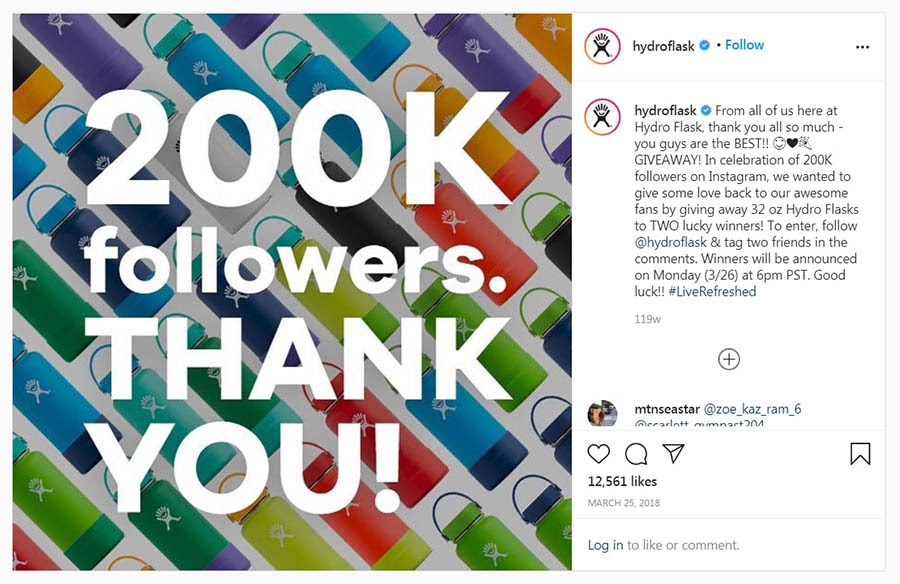Open the #LiveRefreshed hashtag
900x584 pixels.
click(712, 292)
